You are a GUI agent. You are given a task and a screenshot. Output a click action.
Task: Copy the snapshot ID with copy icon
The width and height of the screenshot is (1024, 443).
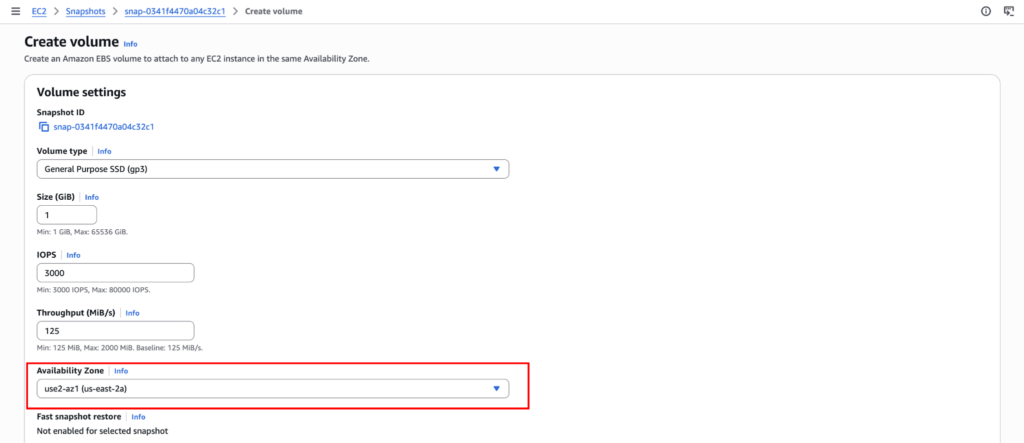pos(44,127)
